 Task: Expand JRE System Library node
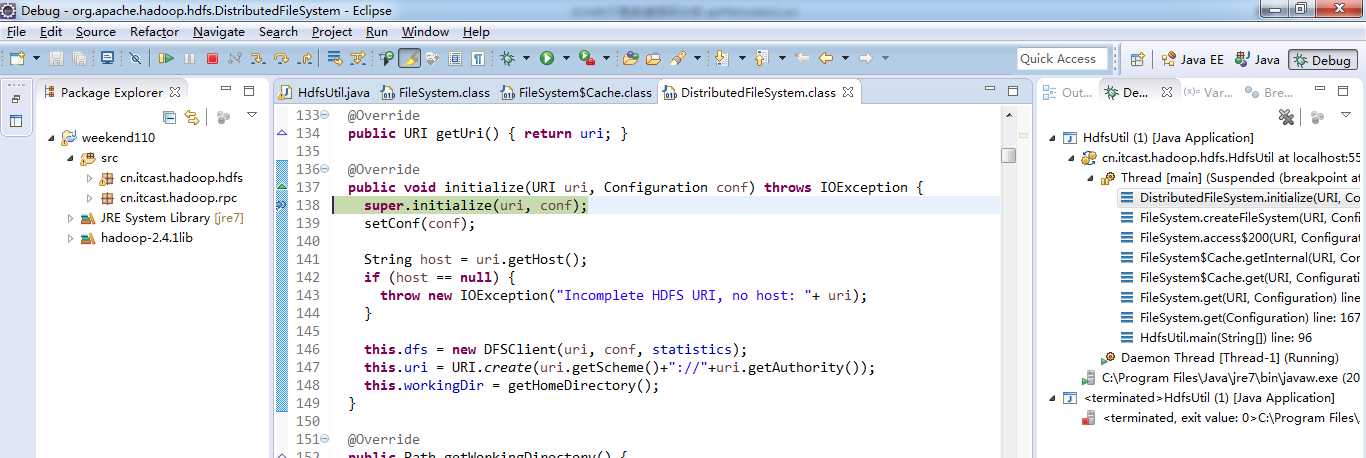(x=70, y=218)
